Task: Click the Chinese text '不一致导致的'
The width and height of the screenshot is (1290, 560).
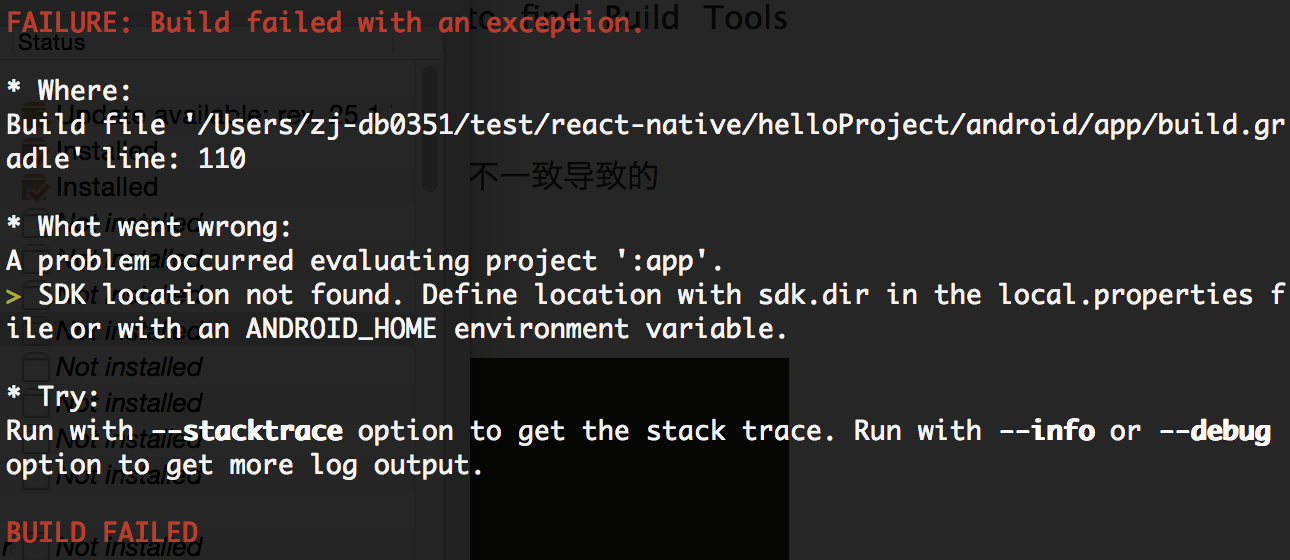Action: [x=564, y=177]
